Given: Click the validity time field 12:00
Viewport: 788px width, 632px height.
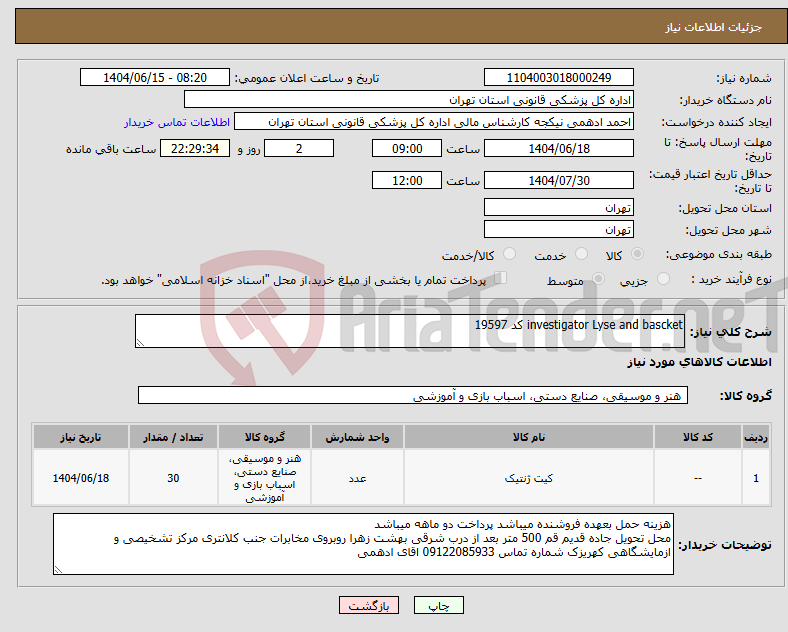Looking at the screenshot, I should (407, 180).
